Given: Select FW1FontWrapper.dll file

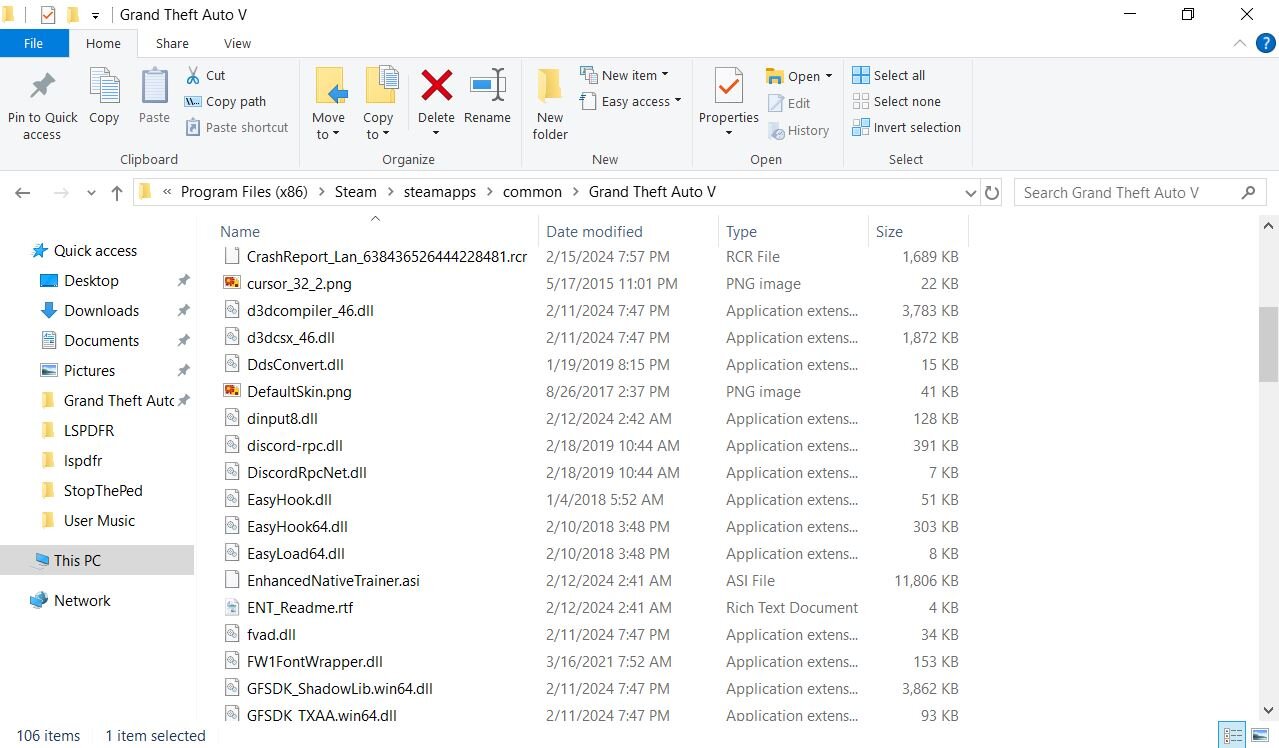Looking at the screenshot, I should coord(314,661).
